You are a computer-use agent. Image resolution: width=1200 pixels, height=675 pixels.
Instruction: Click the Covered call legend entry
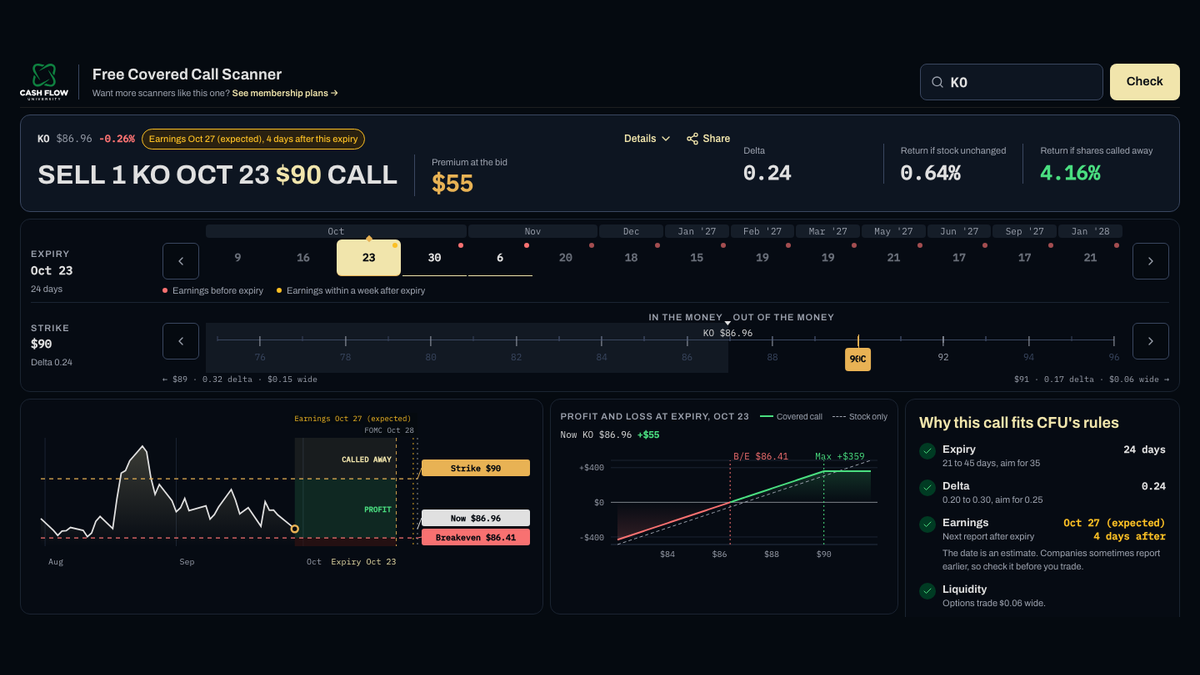[x=790, y=416]
